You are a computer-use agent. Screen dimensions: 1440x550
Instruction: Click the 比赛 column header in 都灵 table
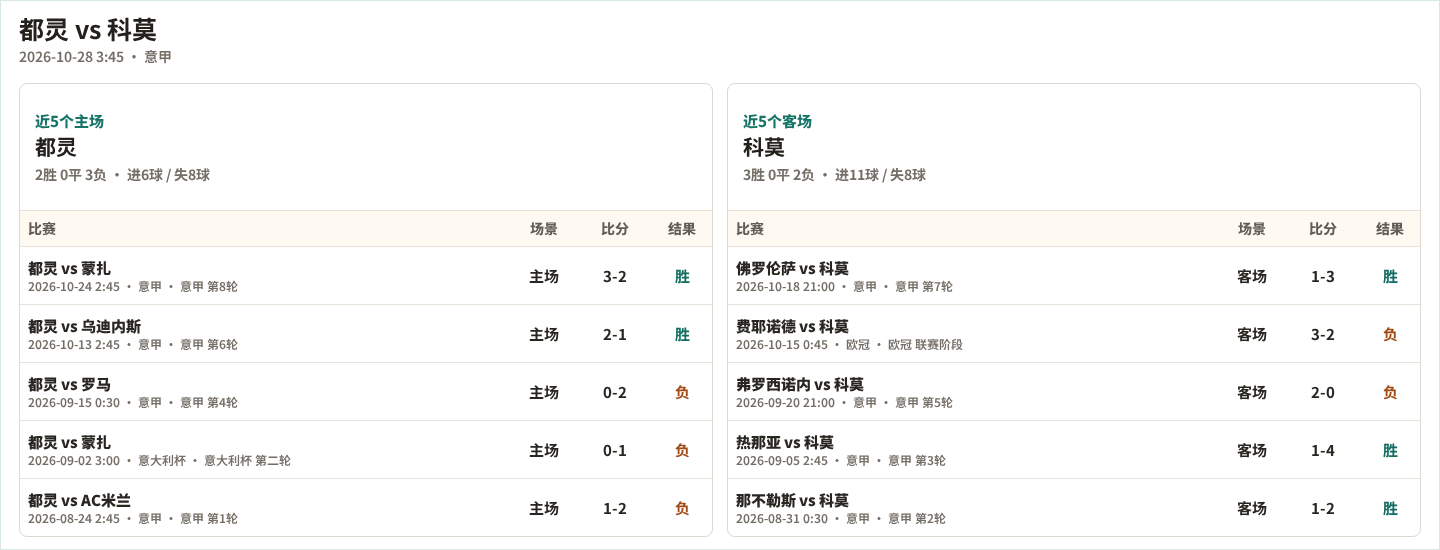point(42,229)
